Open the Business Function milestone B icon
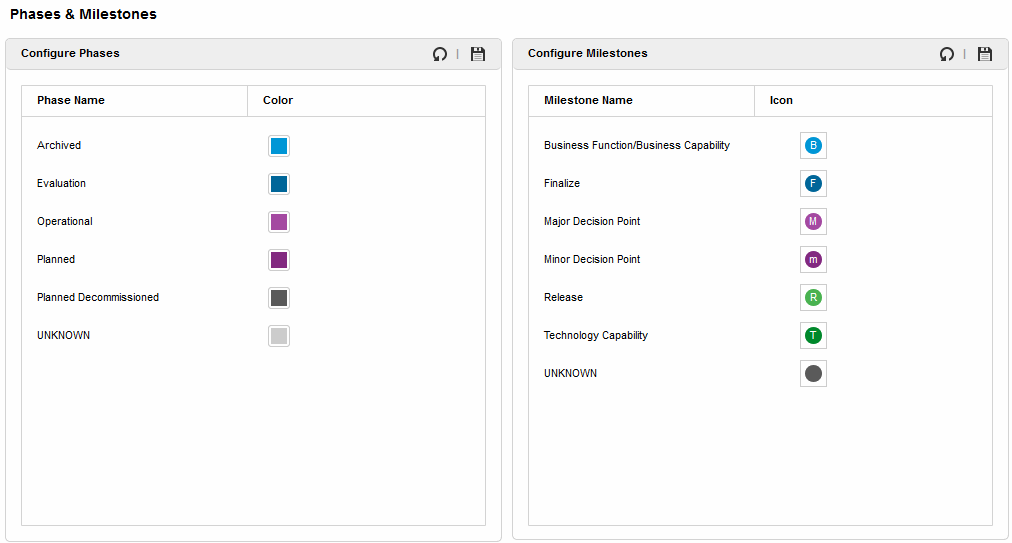Image resolution: width=1012 pixels, height=543 pixels. click(813, 146)
